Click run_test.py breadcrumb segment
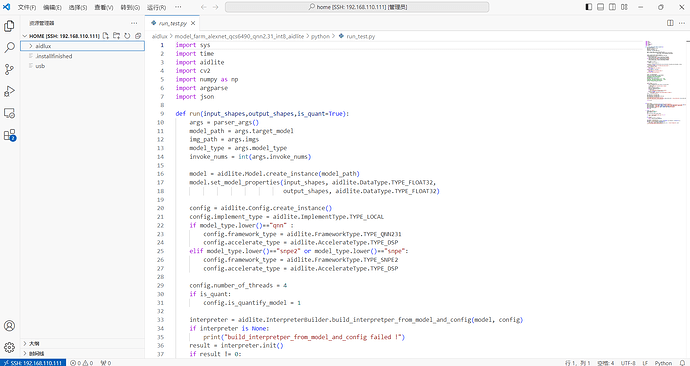The image size is (690, 366). (x=360, y=37)
